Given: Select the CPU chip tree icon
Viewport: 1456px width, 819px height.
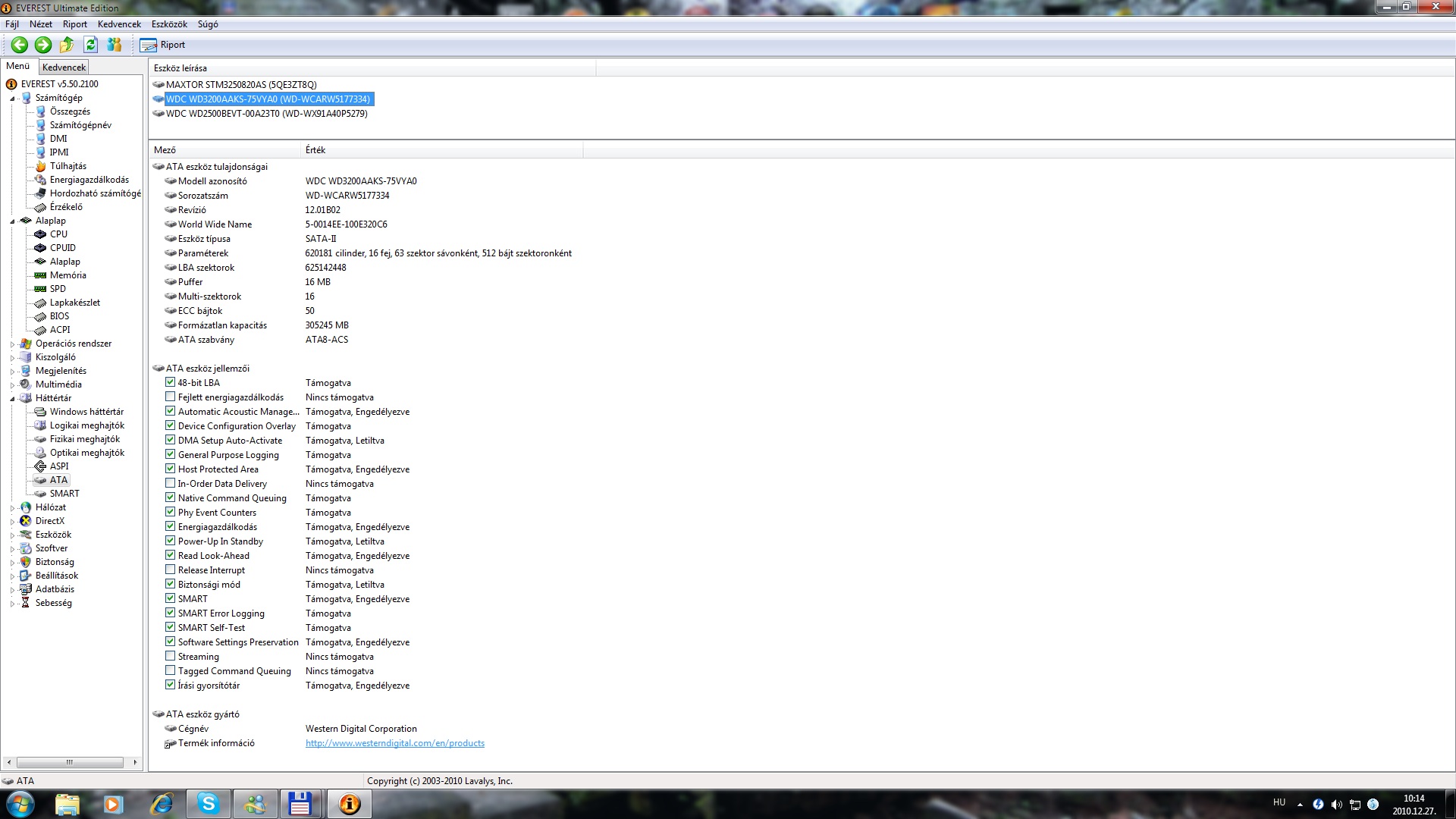Looking at the screenshot, I should coord(41,234).
